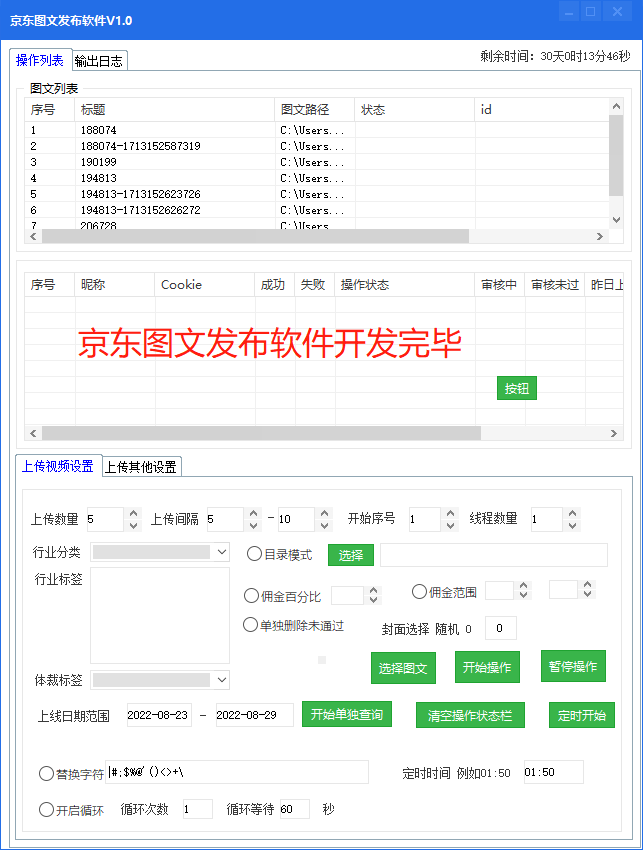Screen dimensions: 643x850
Task: Click left arrow of account table horizontal scrollbar
Action: click(34, 433)
